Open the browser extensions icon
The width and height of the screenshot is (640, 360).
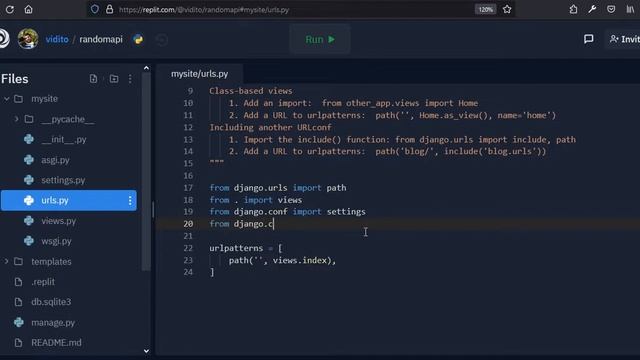[x=573, y=9]
